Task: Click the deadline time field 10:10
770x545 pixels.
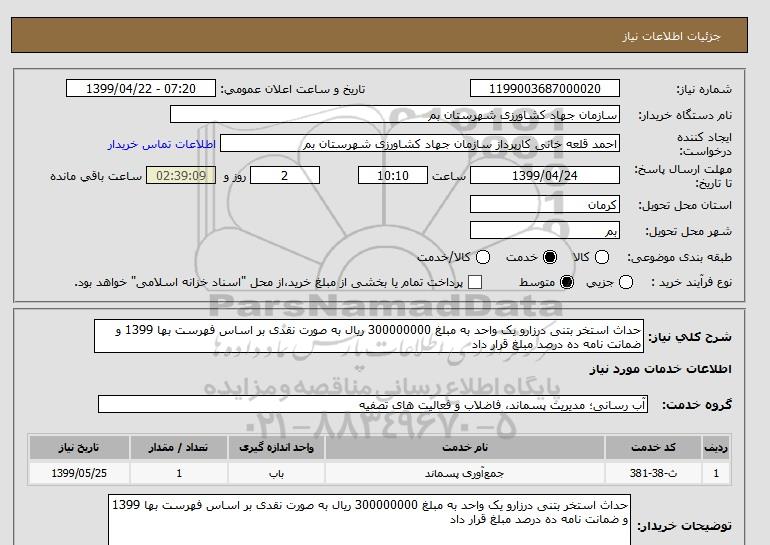Action: coord(393,175)
